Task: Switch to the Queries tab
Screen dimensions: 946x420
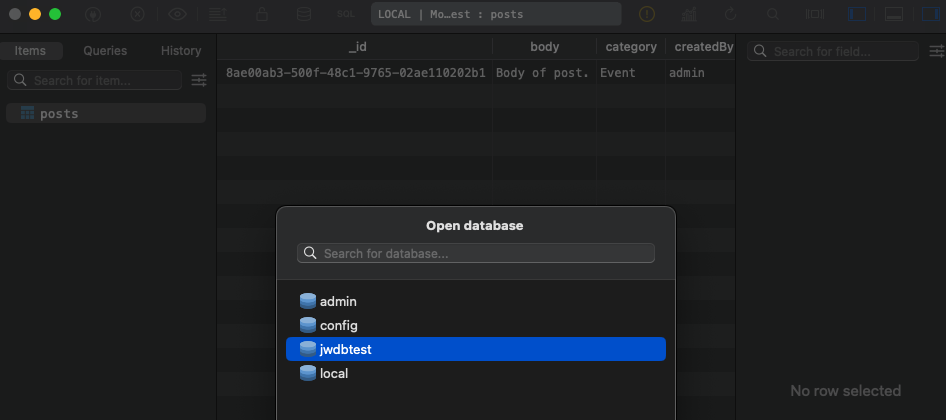Action: (x=105, y=51)
